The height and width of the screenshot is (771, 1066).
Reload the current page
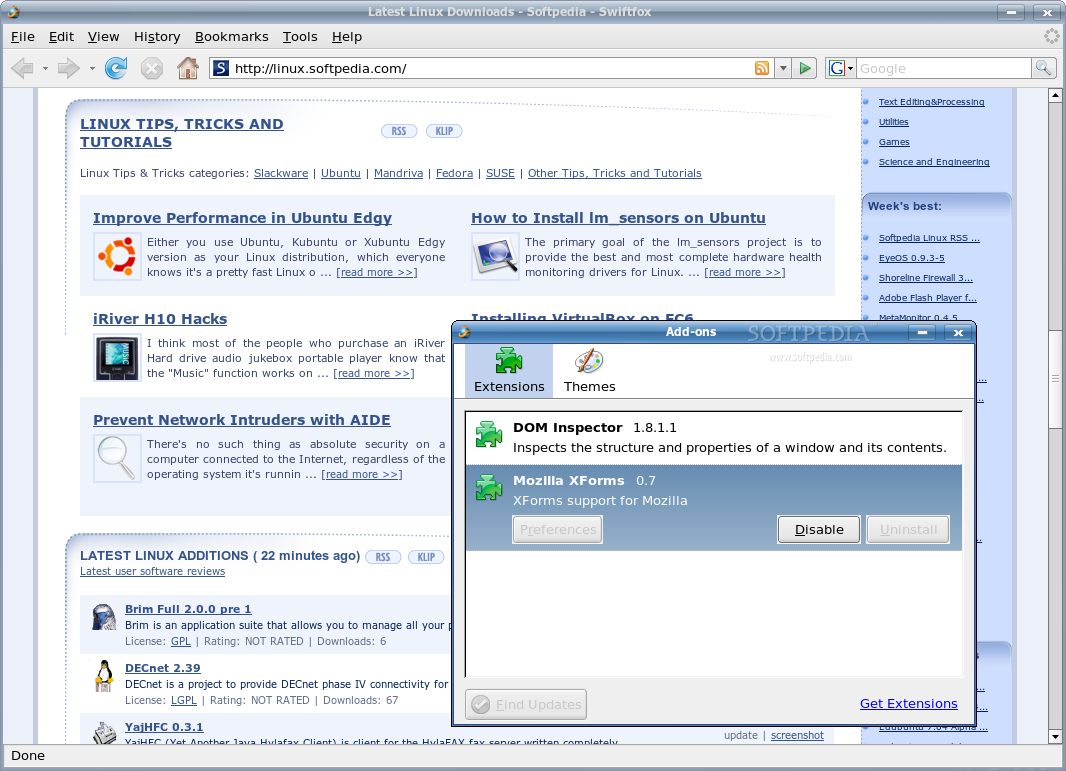116,68
